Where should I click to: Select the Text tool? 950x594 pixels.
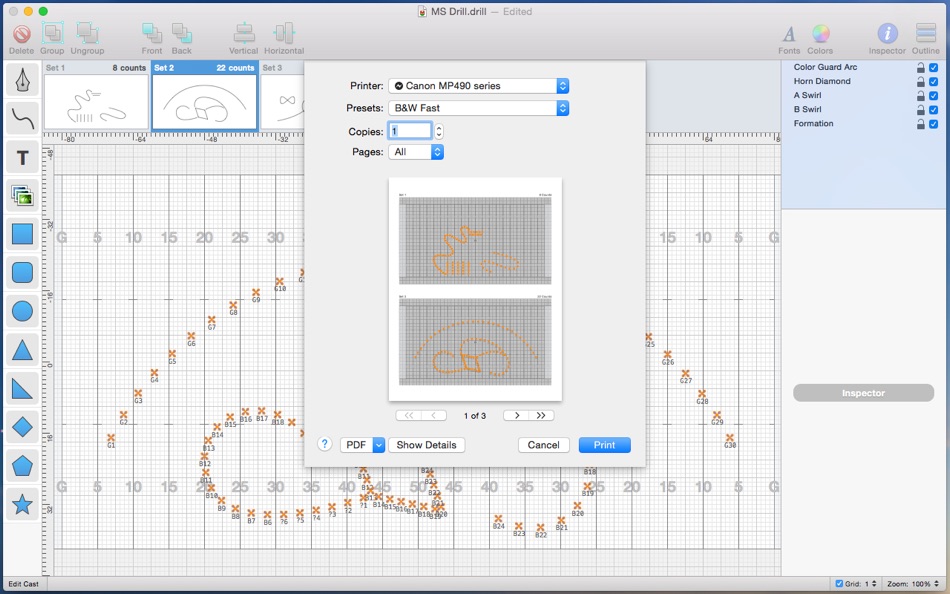pos(22,158)
